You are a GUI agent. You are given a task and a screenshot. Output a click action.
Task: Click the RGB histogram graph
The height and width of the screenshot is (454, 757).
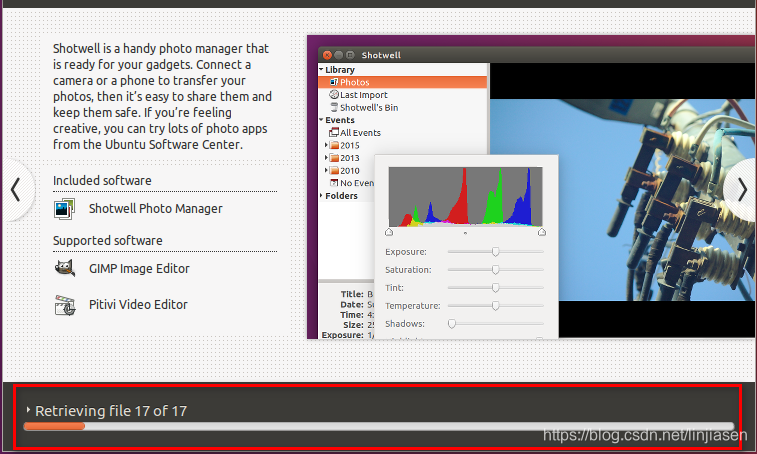point(465,197)
